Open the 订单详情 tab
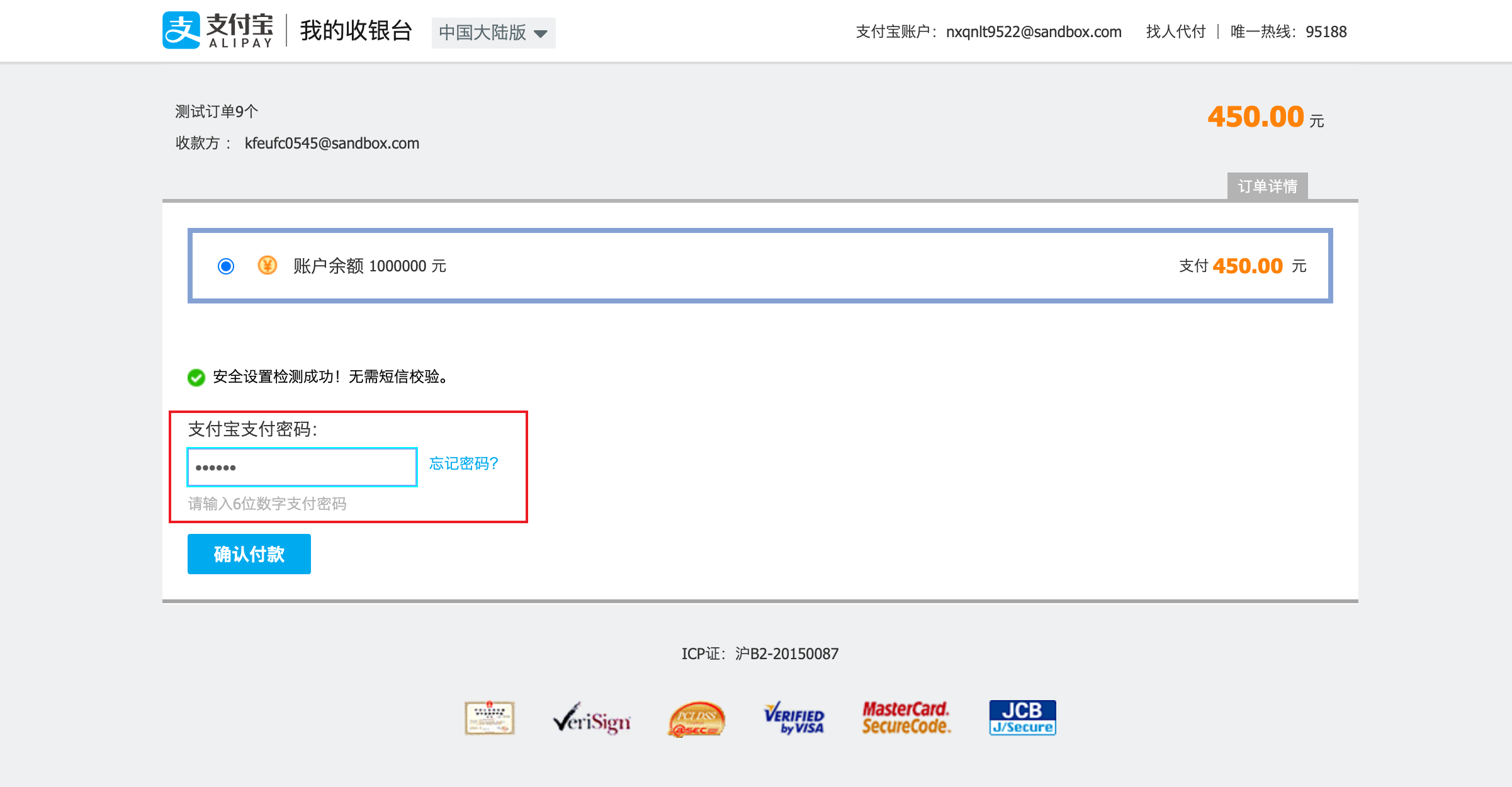This screenshot has height=787, width=1512. 1267,186
